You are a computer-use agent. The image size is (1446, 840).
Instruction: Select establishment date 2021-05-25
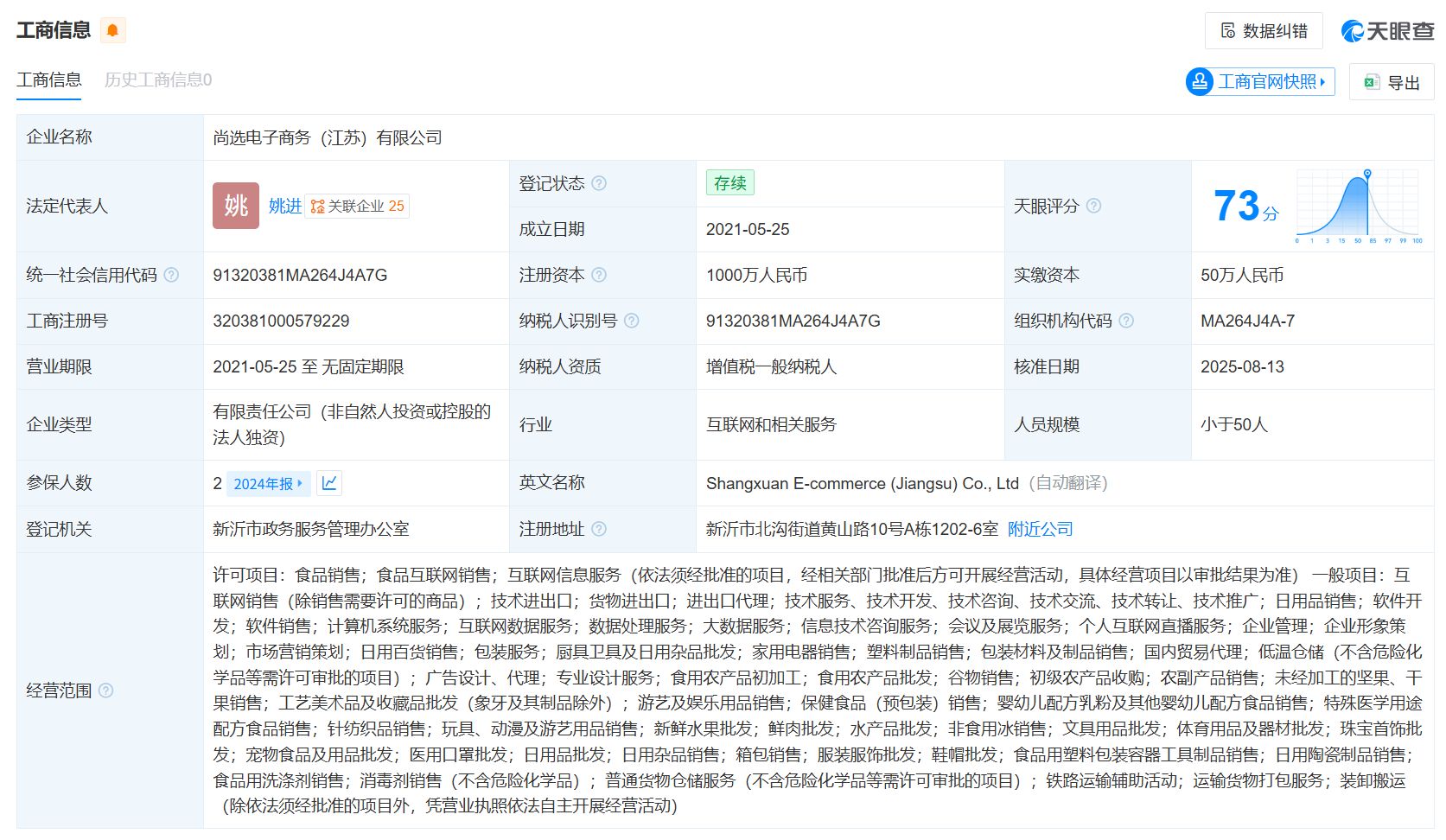click(748, 229)
